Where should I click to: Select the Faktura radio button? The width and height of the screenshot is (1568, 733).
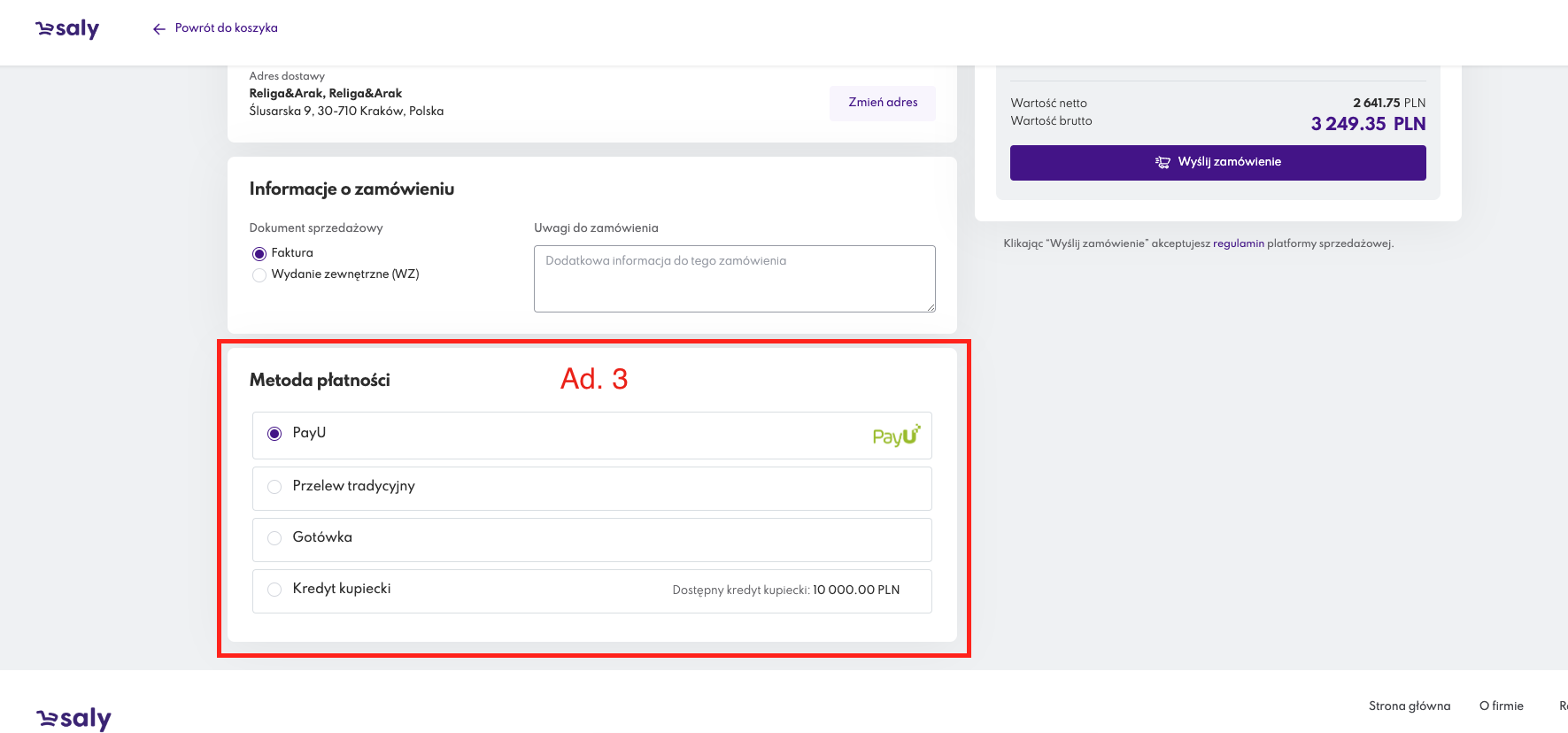point(259,254)
